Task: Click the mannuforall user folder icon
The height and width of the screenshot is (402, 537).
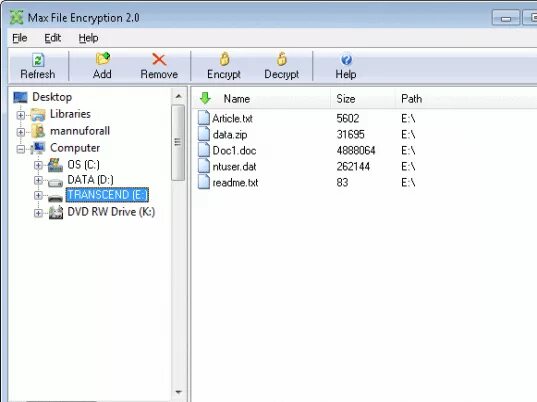Action: [38, 131]
